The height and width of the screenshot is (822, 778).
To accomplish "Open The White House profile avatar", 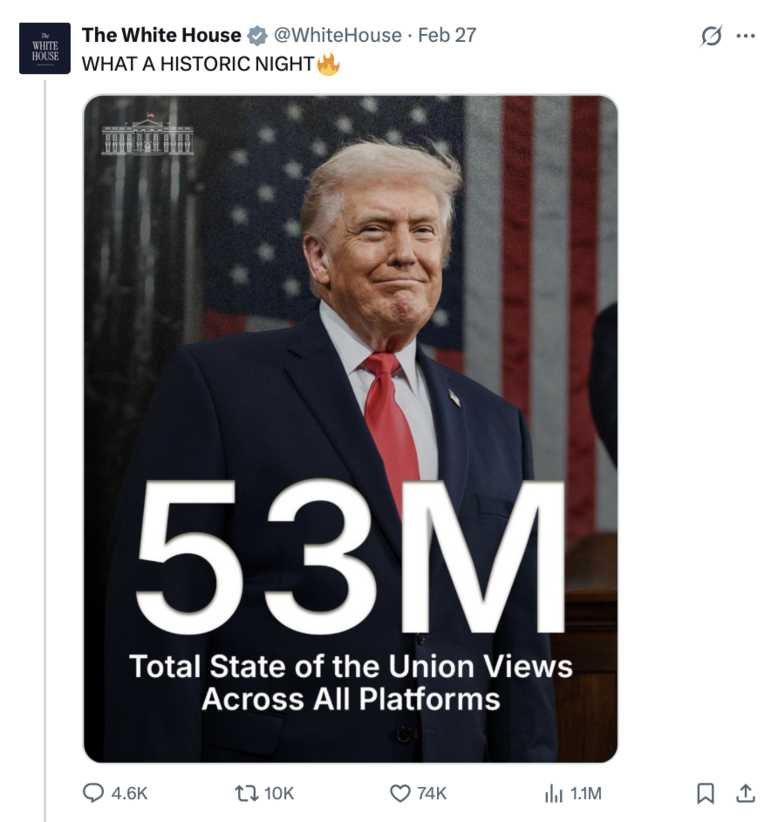I will pyautogui.click(x=45, y=48).
